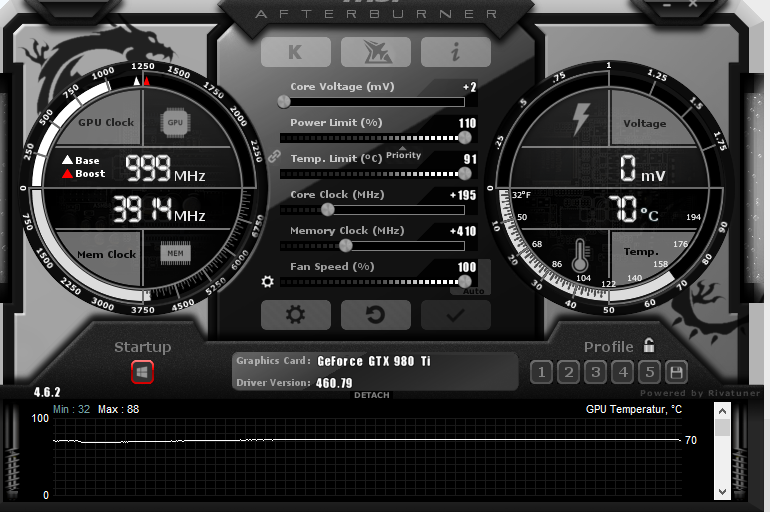The image size is (770, 512).
Task: Click the Profile label
Action: [x=608, y=347]
